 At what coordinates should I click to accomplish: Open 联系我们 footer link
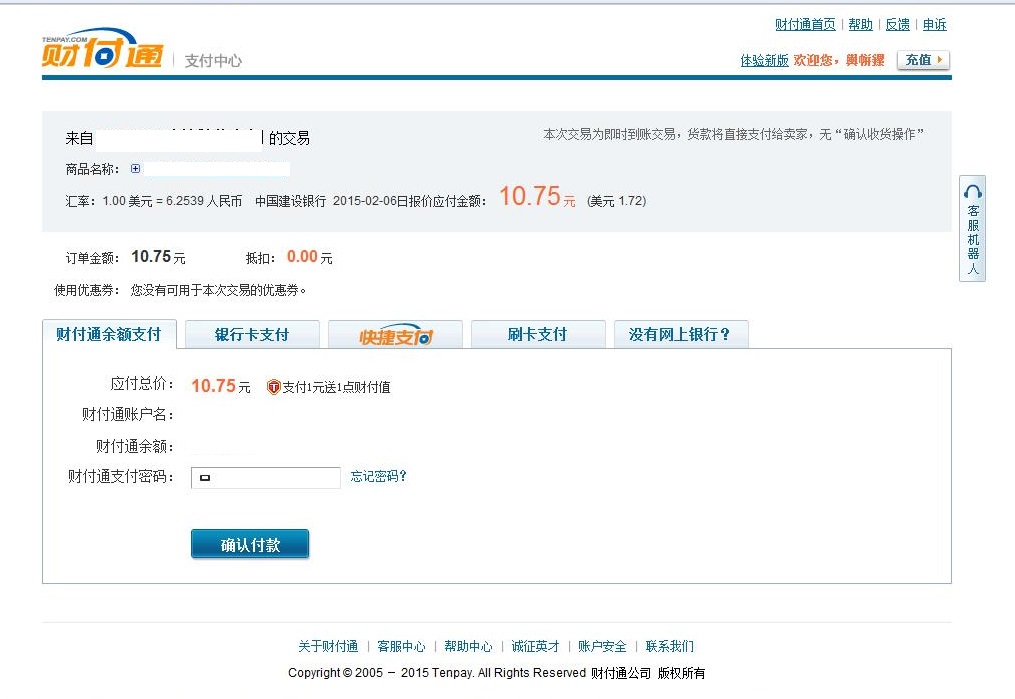tap(669, 646)
